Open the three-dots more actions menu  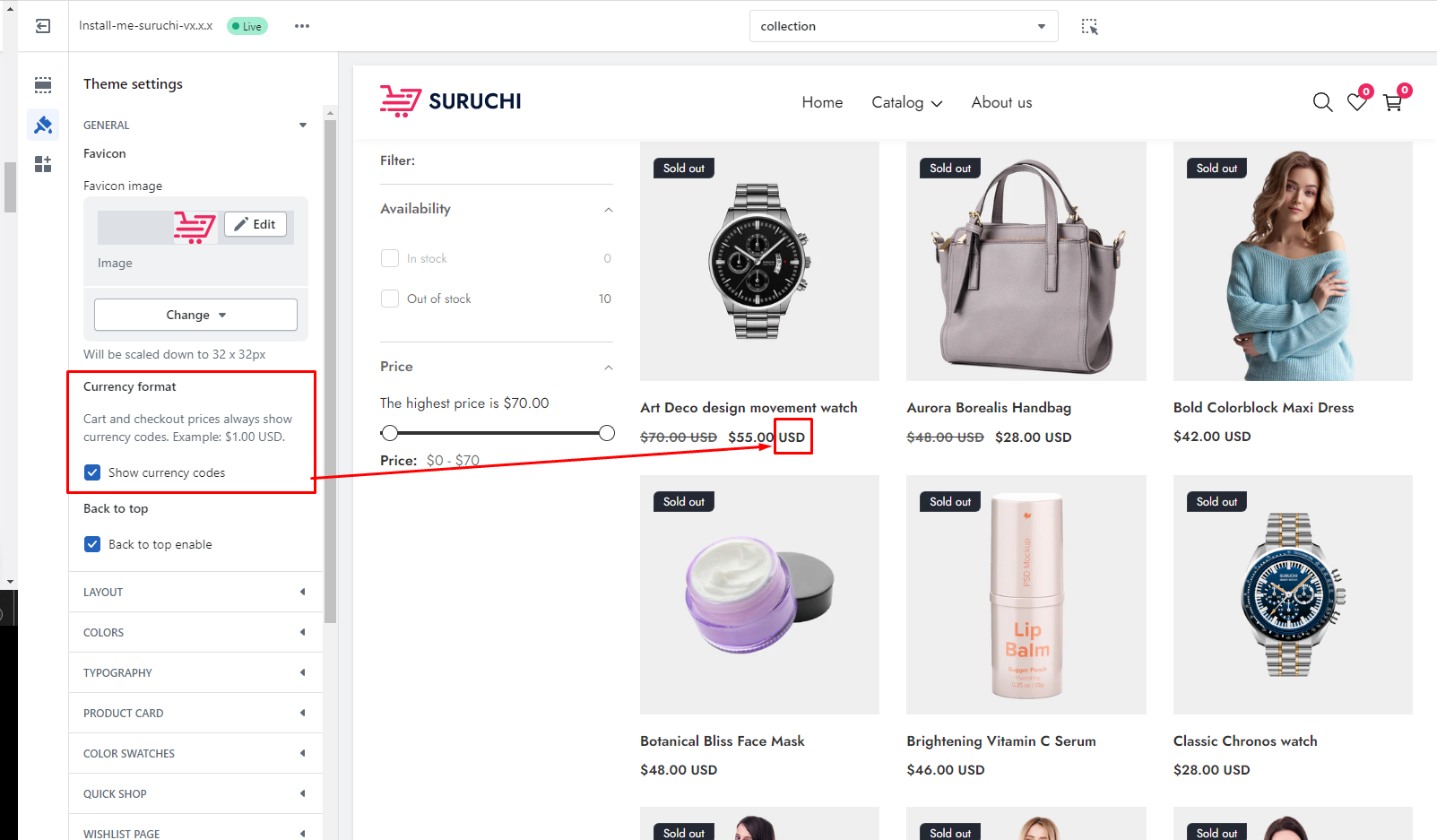[x=302, y=26]
